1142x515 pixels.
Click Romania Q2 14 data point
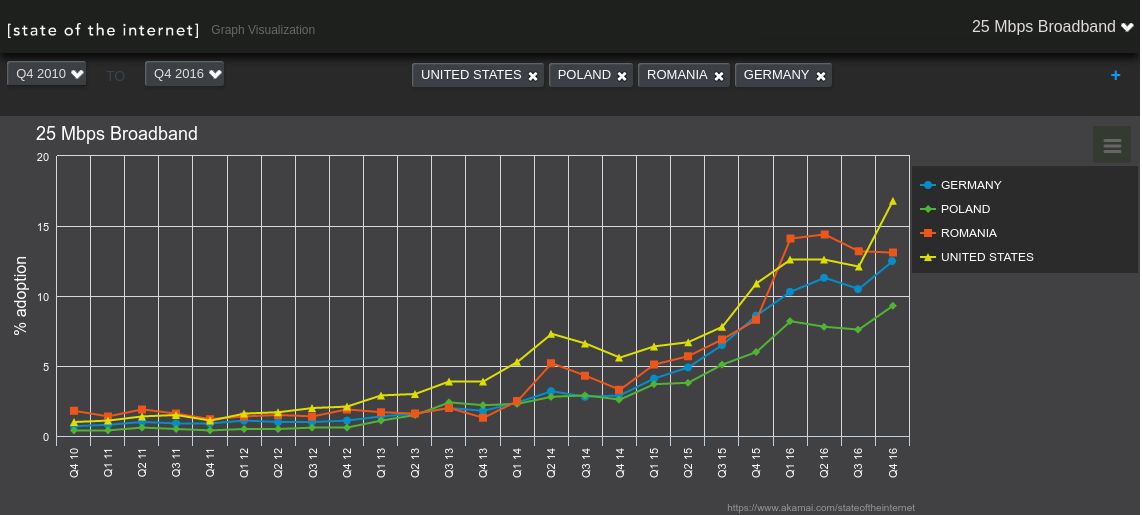[x=551, y=363]
